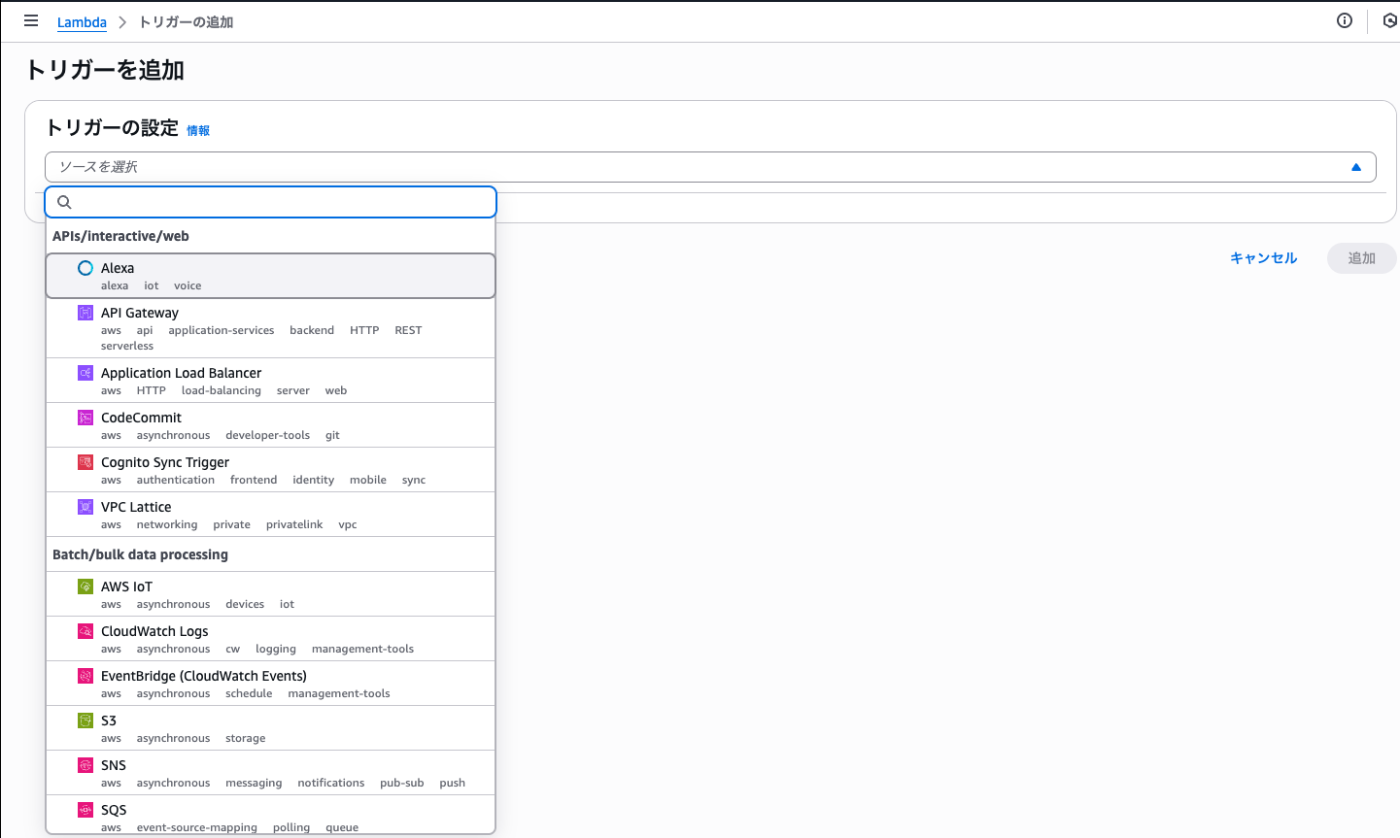1400x838 pixels.
Task: Select SQS trigger option
Action: pos(271,814)
